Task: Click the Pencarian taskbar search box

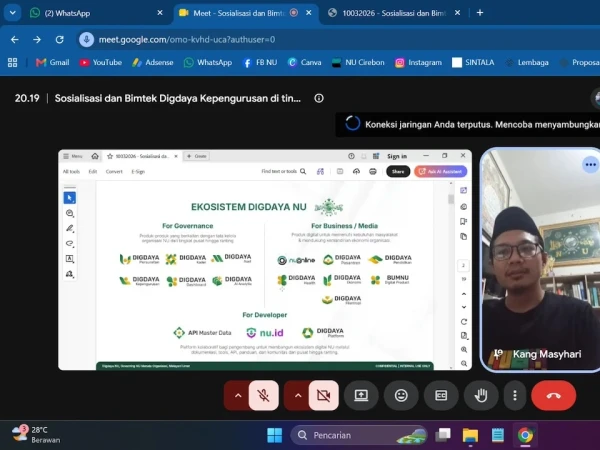Action: point(358,435)
